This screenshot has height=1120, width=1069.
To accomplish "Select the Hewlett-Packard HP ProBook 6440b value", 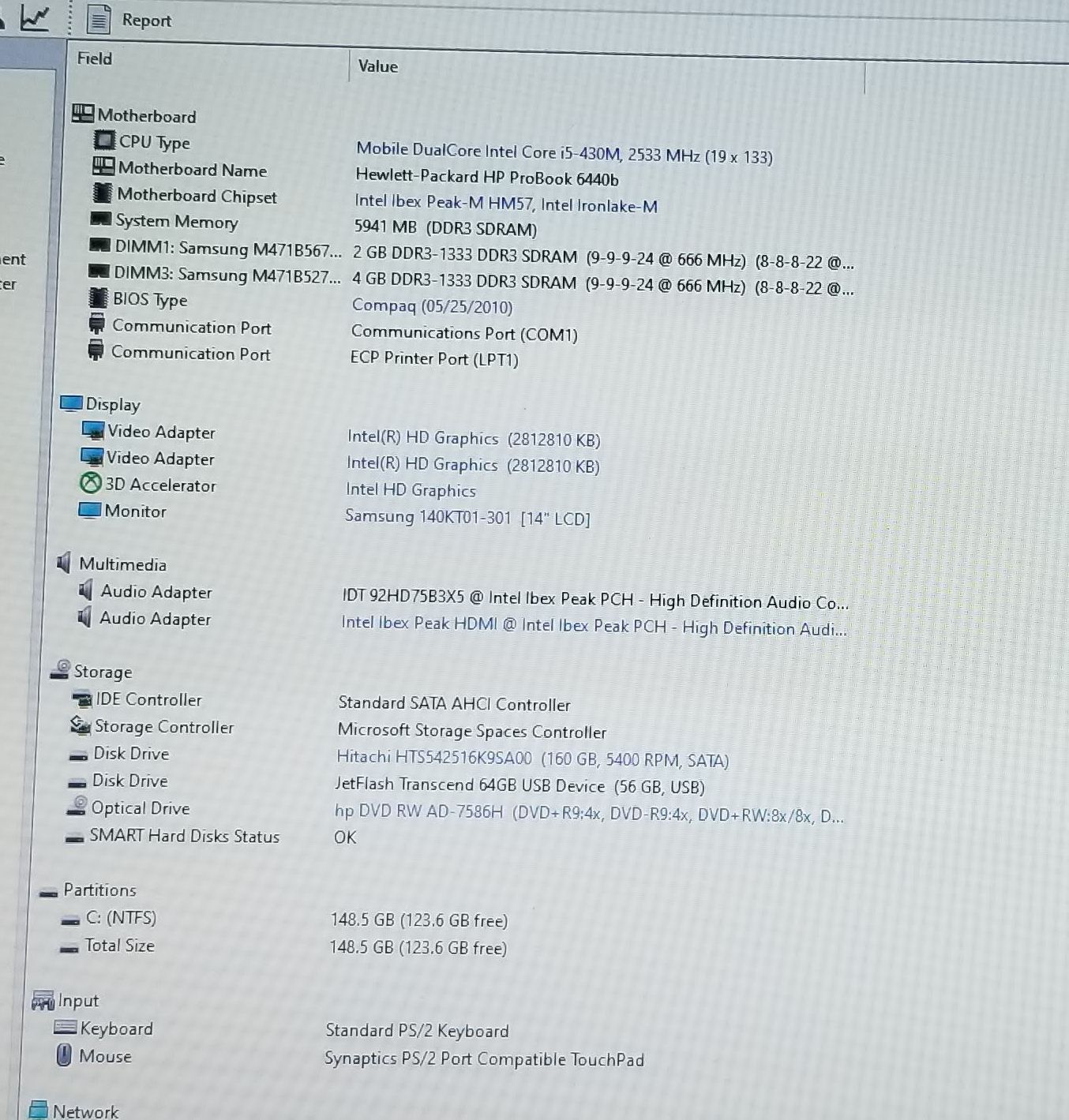I will pyautogui.click(x=486, y=177).
